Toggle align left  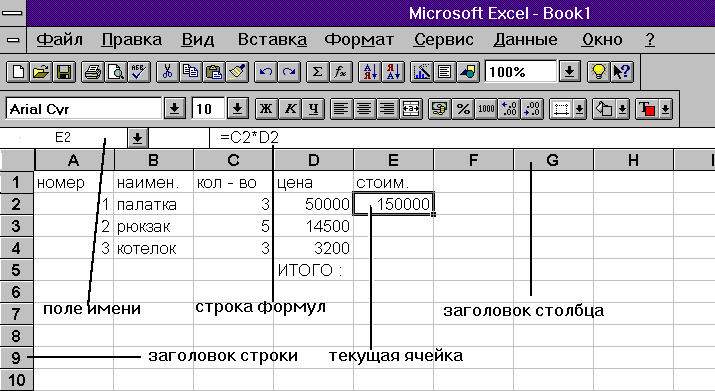coord(341,109)
